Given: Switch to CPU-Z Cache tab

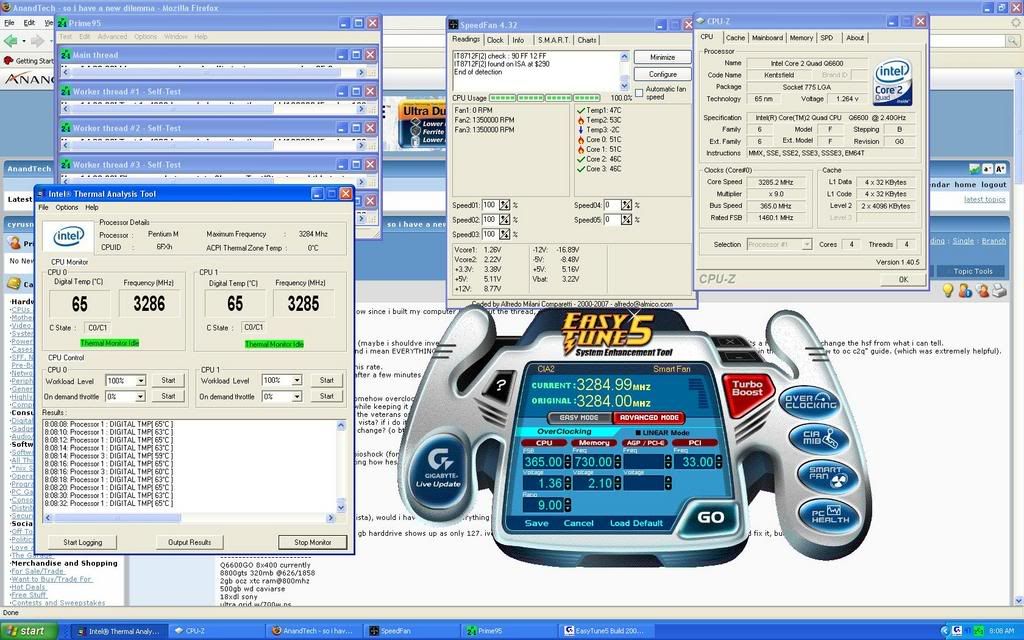Looking at the screenshot, I should pyautogui.click(x=735, y=38).
